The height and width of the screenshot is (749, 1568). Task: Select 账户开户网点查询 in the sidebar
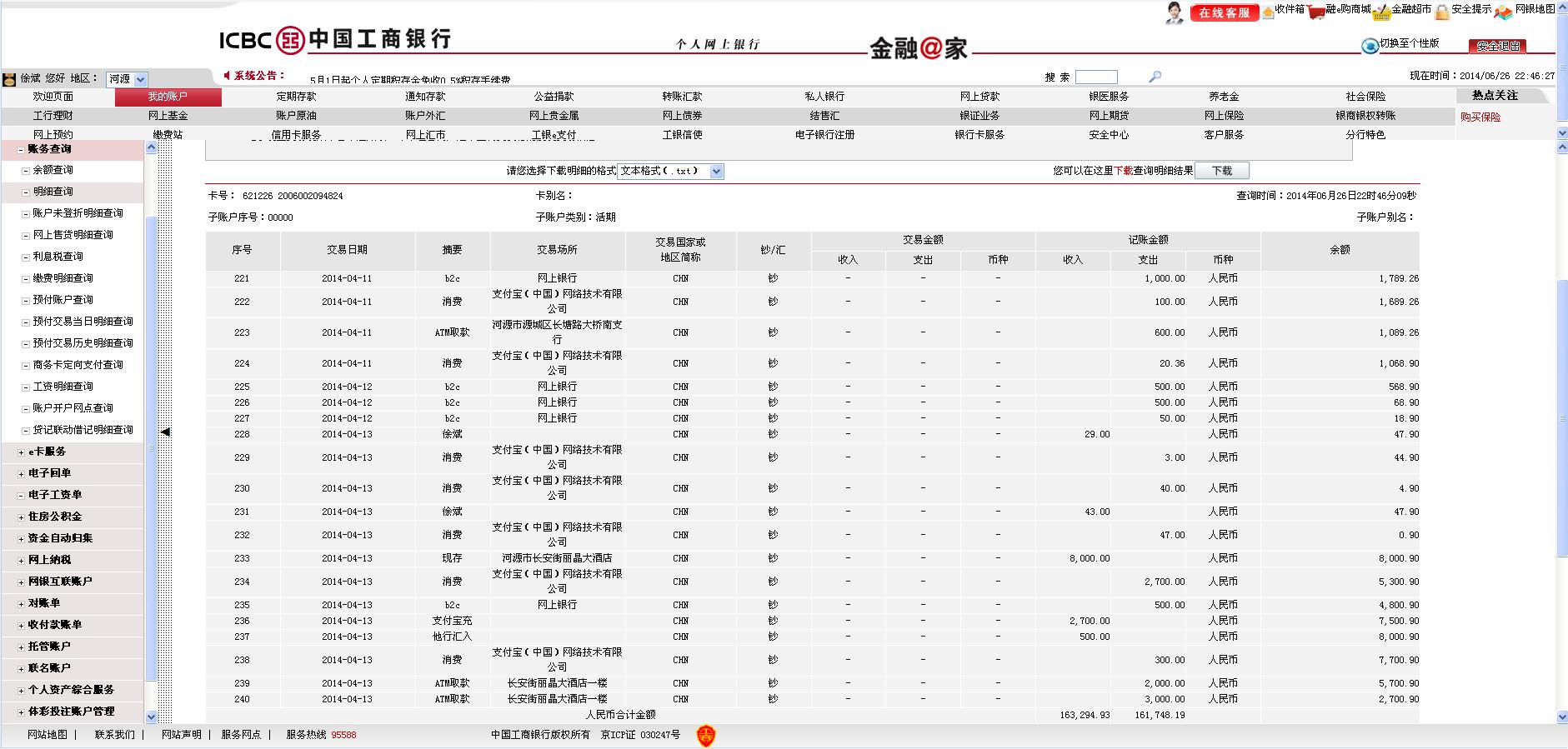(x=73, y=408)
